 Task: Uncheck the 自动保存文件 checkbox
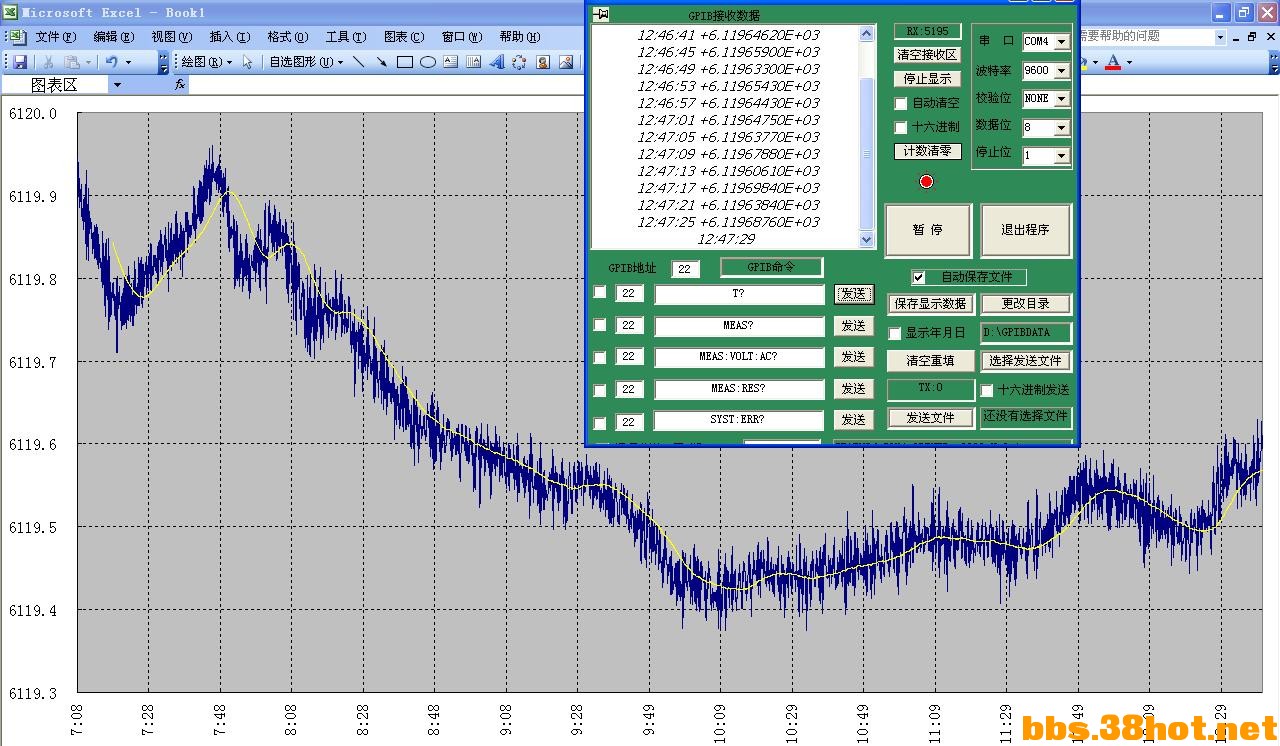tap(919, 277)
